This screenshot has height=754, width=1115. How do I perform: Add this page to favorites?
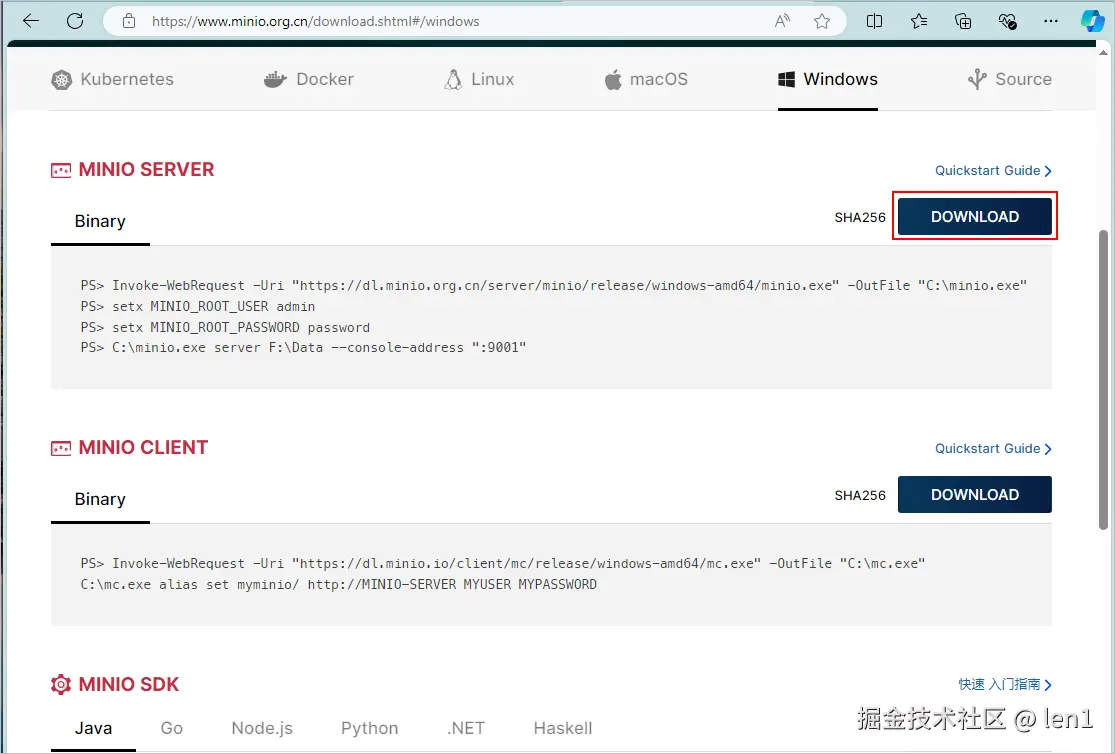[822, 21]
